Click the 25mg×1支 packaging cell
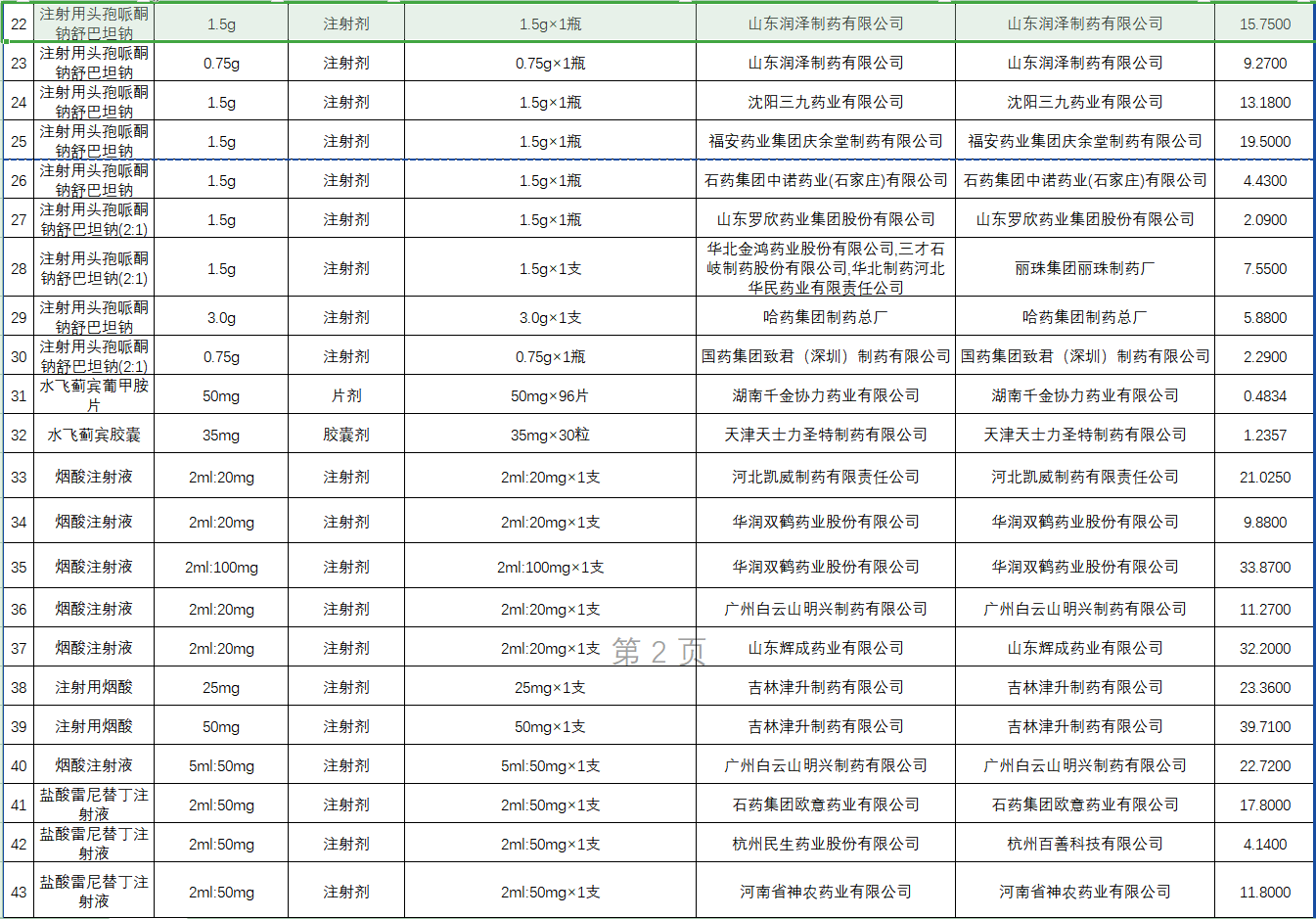Screen dimensions: 1316x919 550,687
